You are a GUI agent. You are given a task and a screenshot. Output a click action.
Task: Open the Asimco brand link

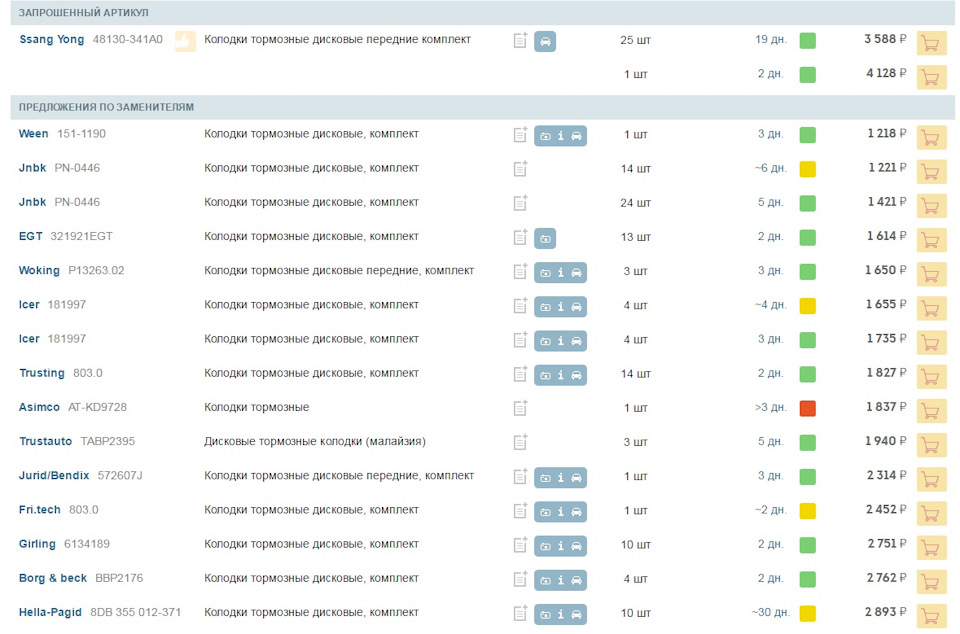pyautogui.click(x=39, y=408)
